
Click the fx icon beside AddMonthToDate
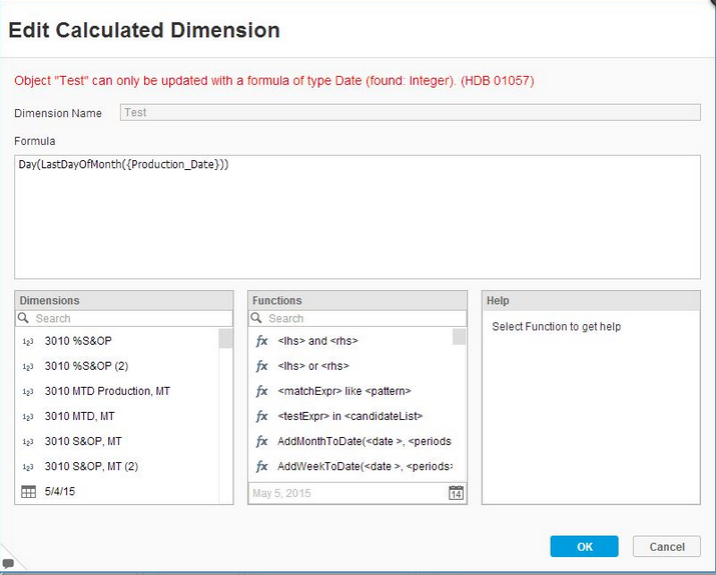pyautogui.click(x=262, y=441)
